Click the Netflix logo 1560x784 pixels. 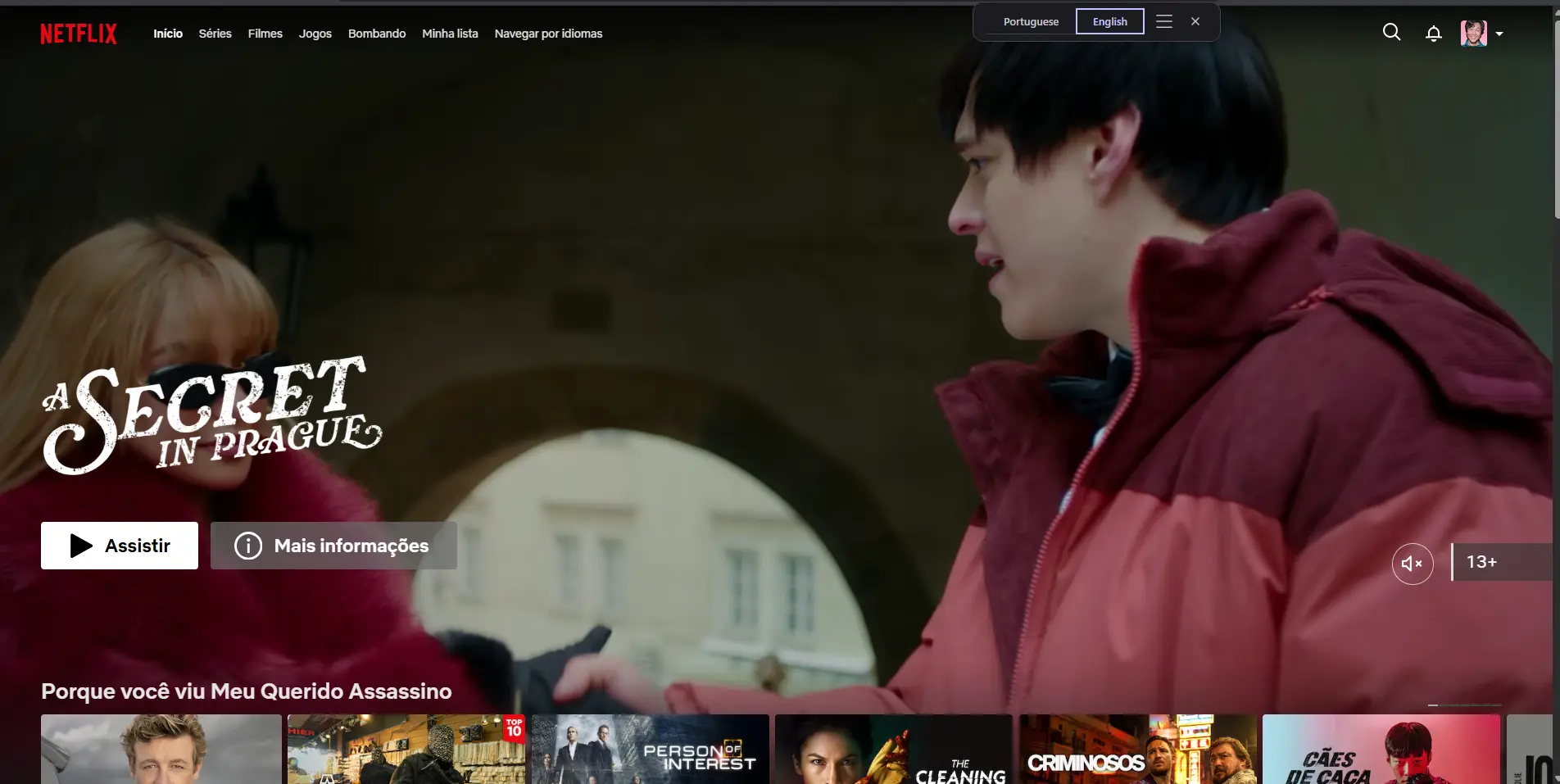[x=79, y=34]
